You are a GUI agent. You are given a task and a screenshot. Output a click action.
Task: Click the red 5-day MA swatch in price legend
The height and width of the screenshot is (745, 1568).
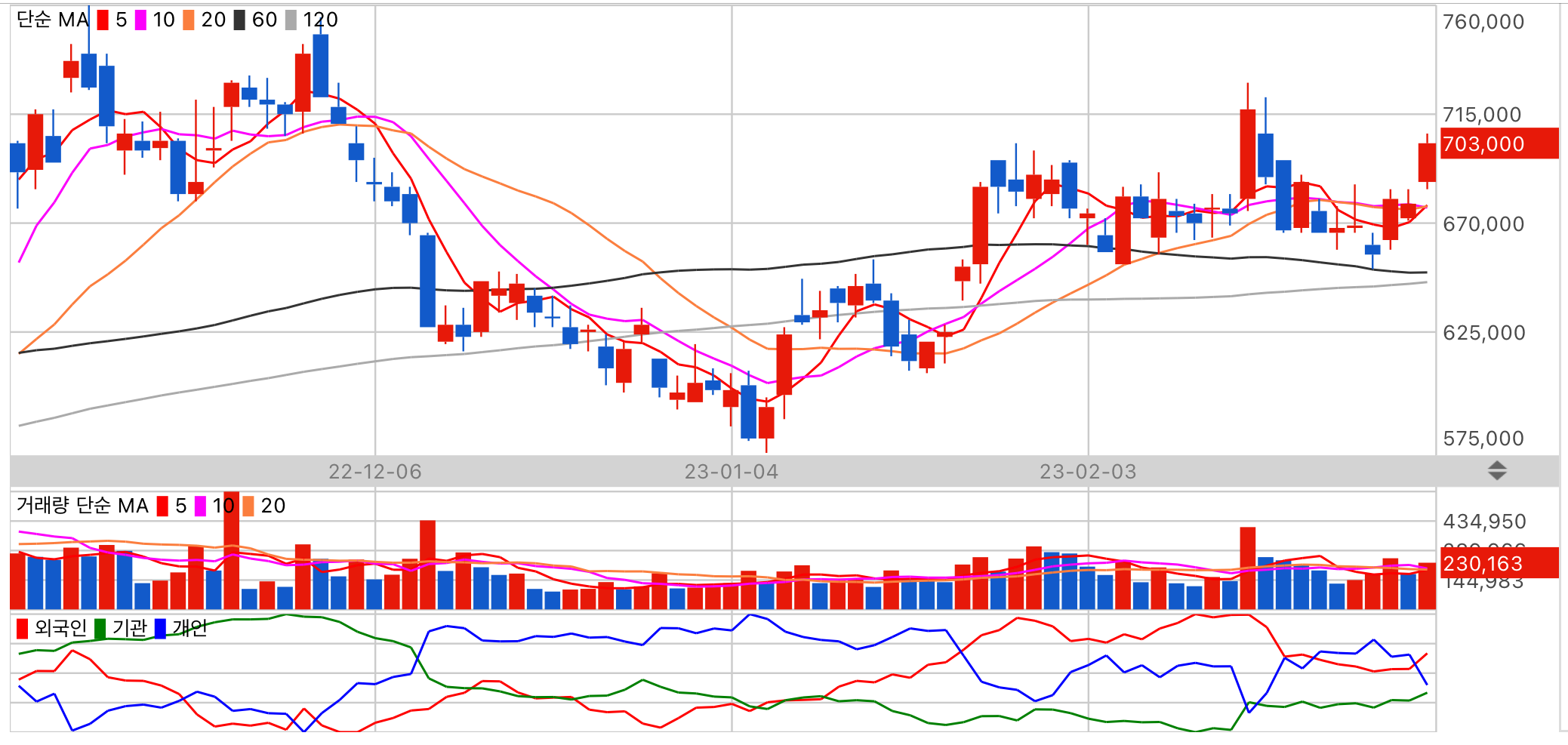click(x=103, y=20)
